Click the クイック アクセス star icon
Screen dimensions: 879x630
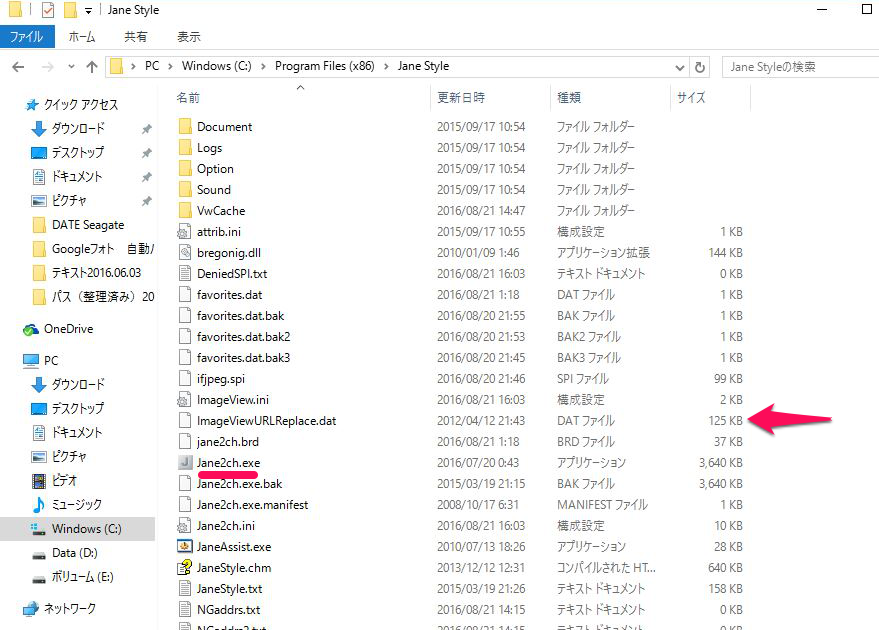(32, 105)
